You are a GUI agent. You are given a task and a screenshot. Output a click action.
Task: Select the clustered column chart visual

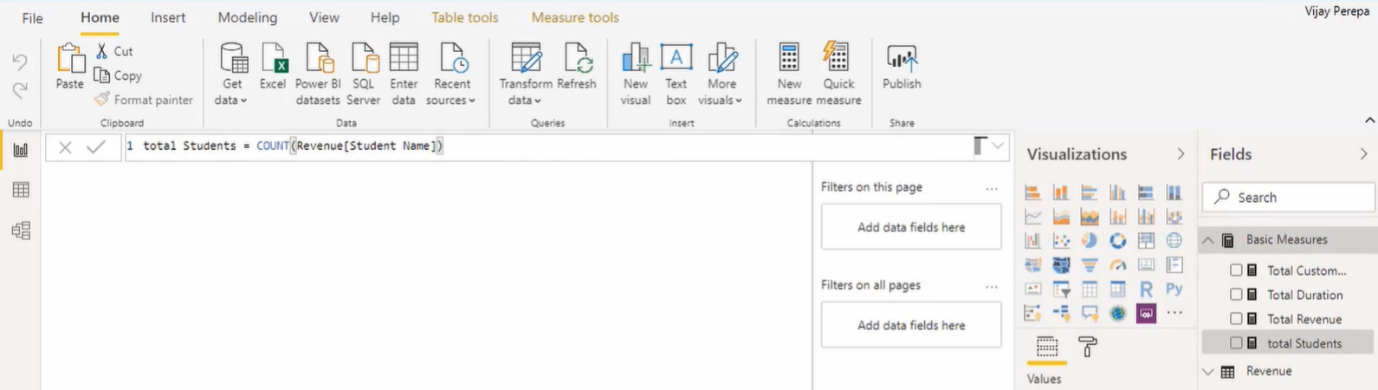point(1117,193)
